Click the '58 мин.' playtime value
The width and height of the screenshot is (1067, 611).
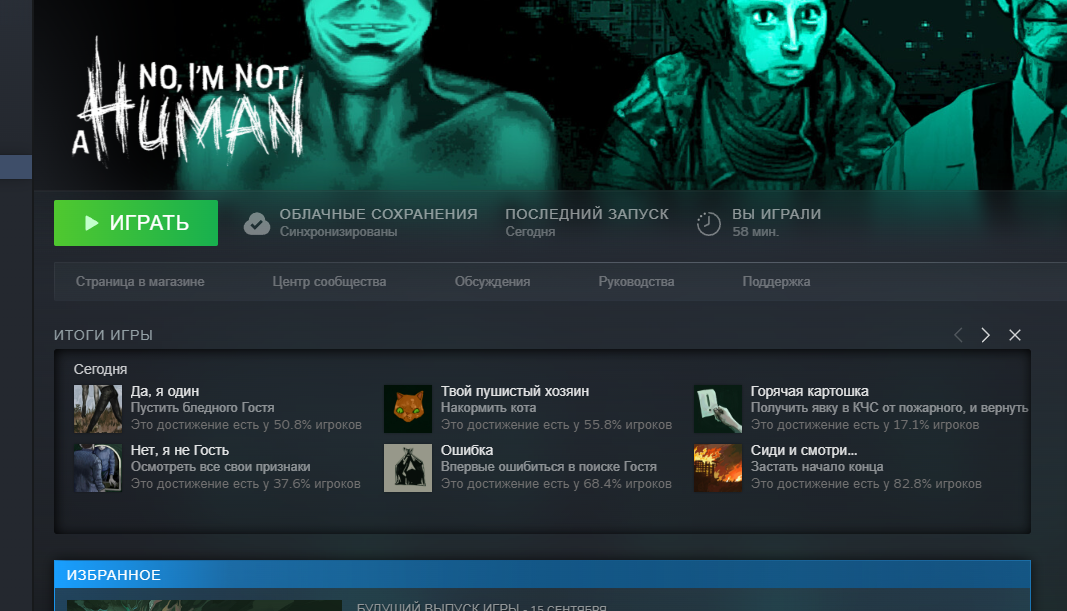(755, 232)
